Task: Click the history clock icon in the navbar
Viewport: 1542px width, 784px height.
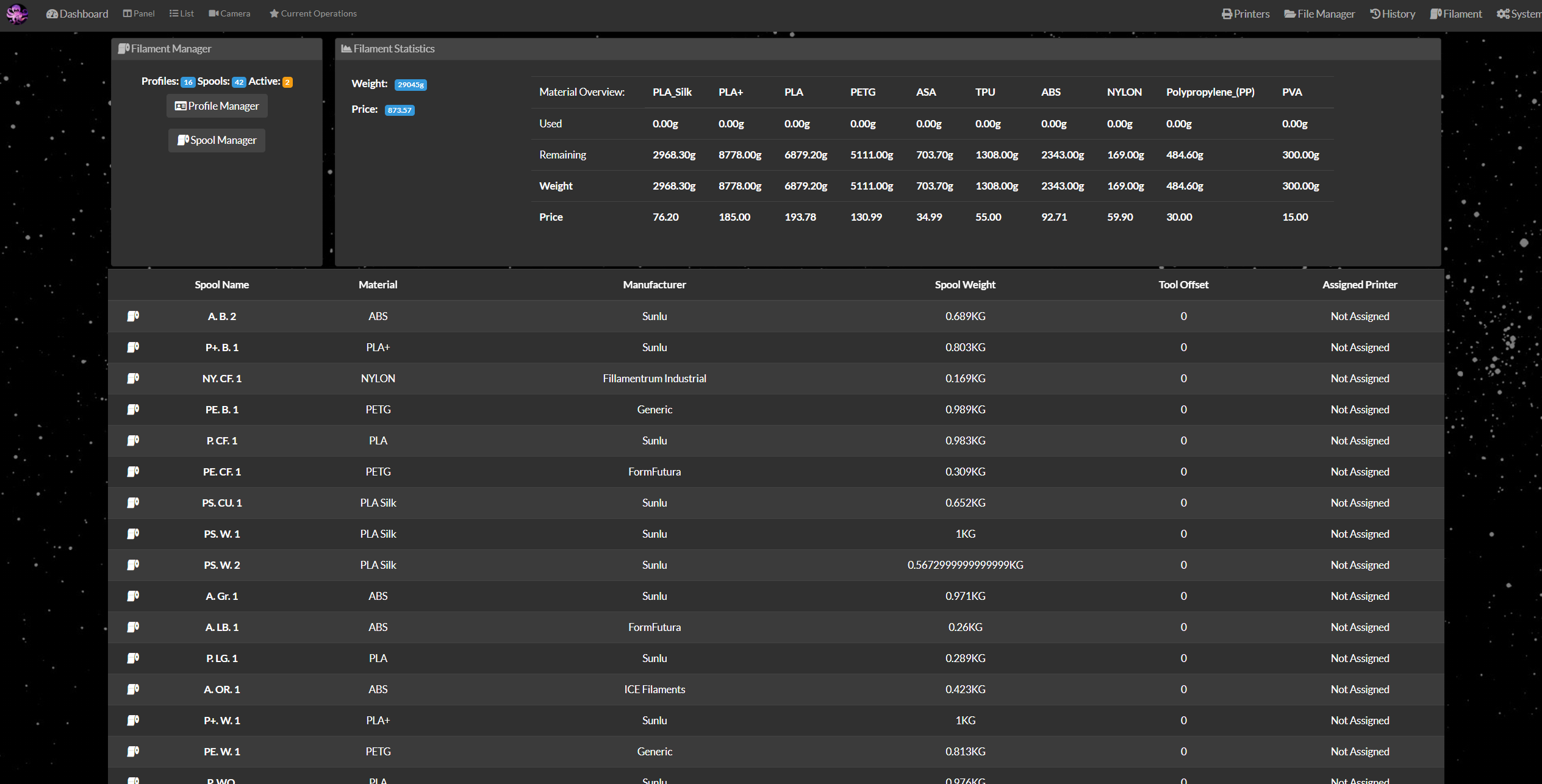Action: coord(1374,13)
